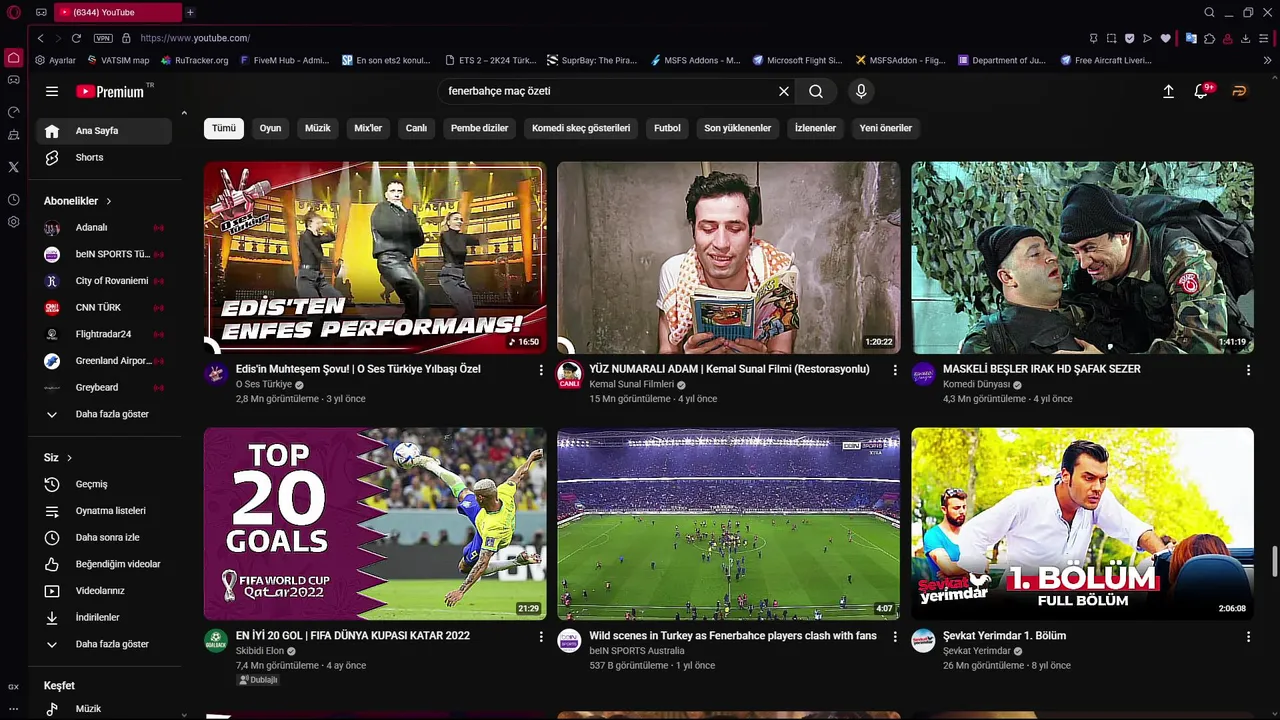Expand Daha fazla göster under Siz
1280x720 pixels.
(104, 644)
